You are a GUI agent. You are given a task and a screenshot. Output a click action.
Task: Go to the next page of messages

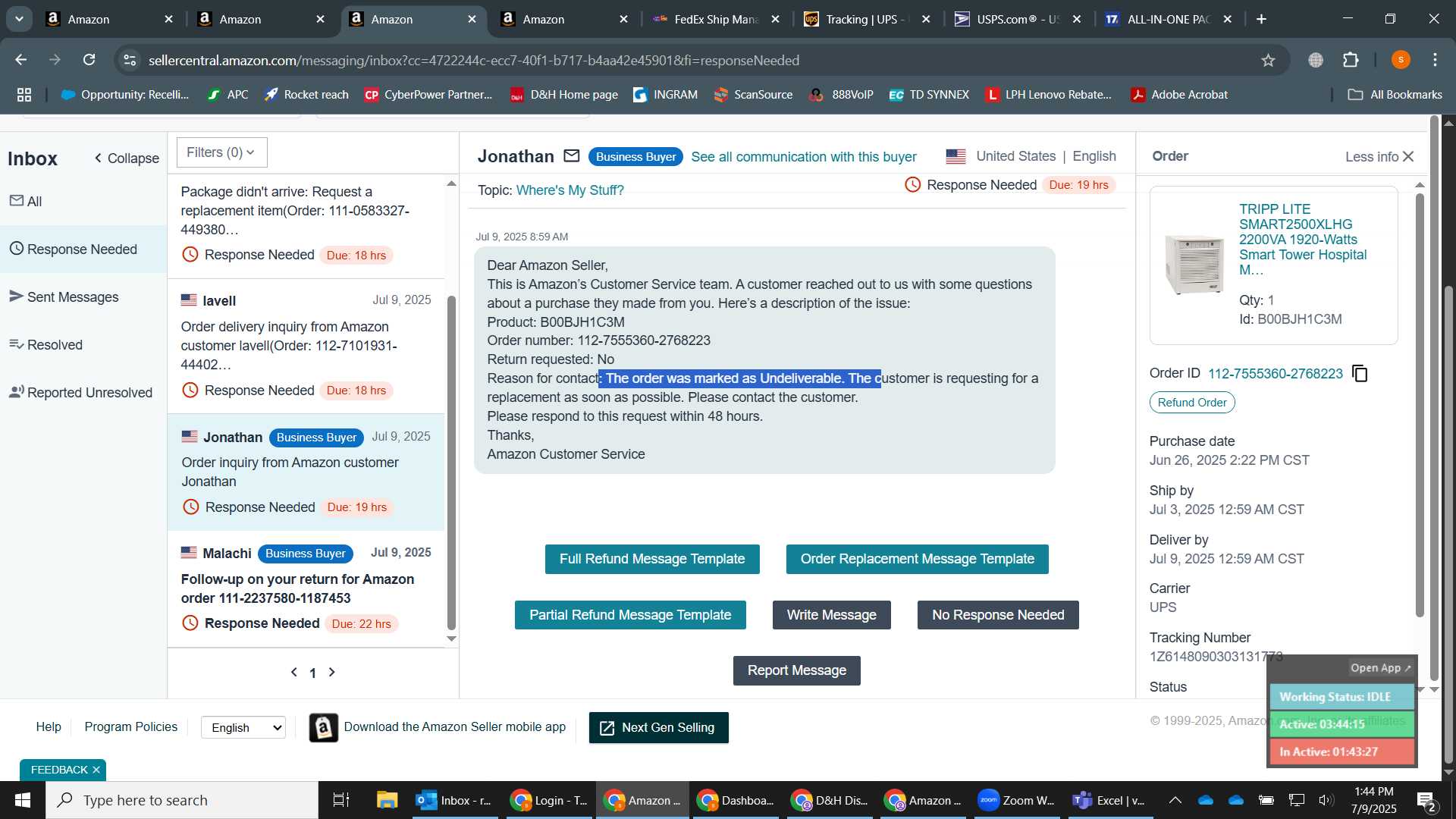[331, 673]
